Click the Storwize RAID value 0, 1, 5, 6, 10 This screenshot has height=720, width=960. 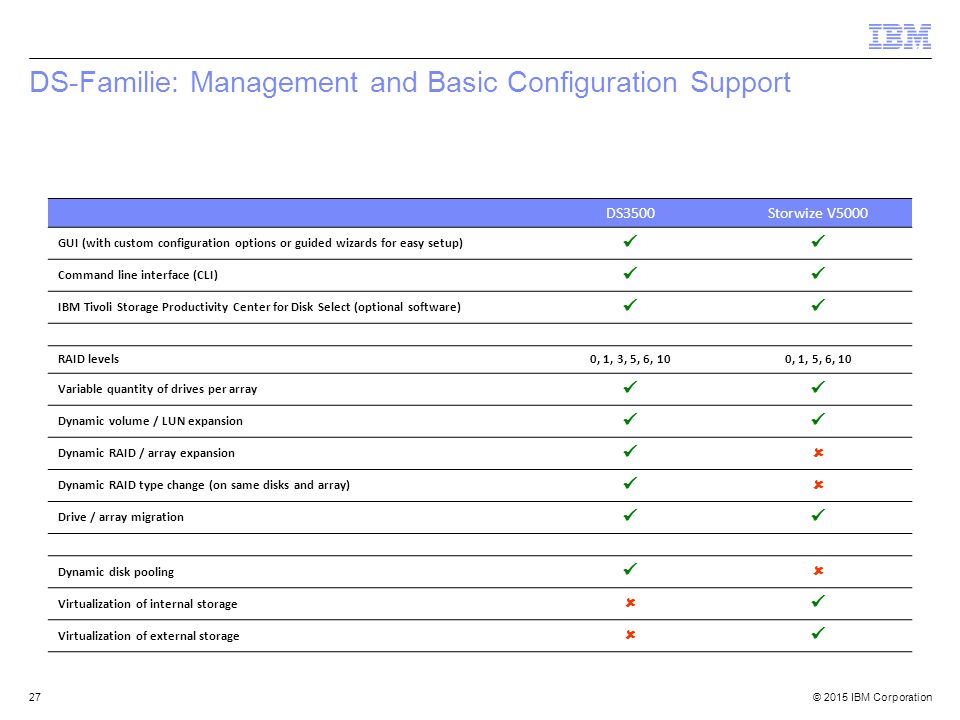point(818,359)
